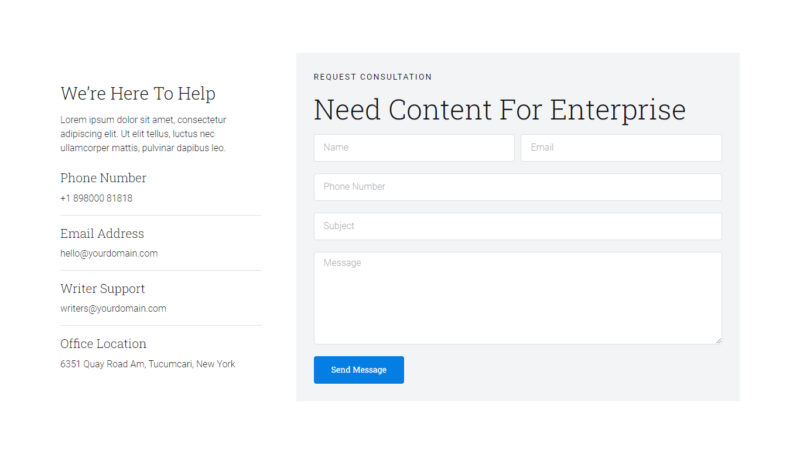The width and height of the screenshot is (800, 454).
Task: Click the Name input field
Action: click(x=413, y=148)
